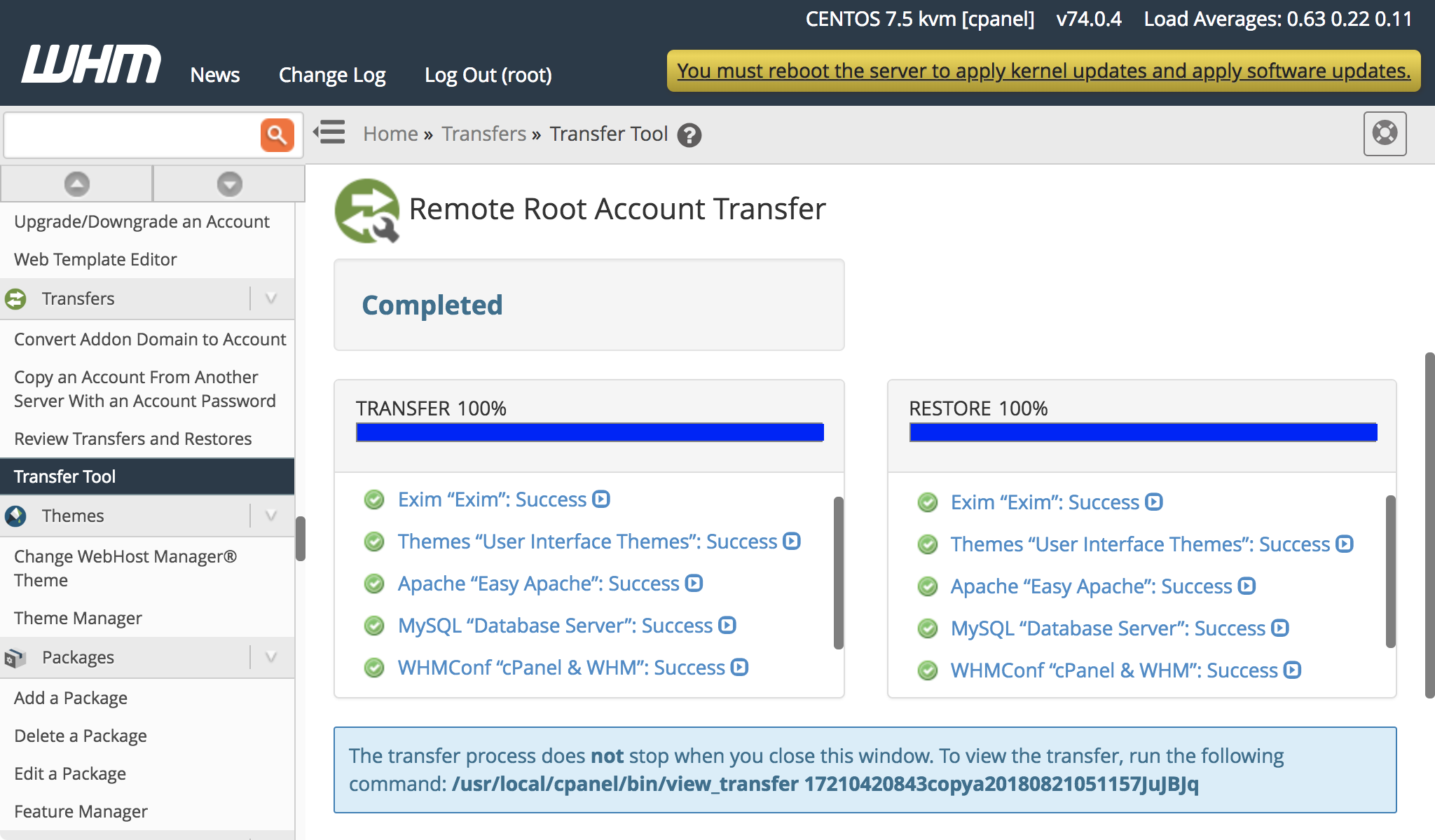Play the log video for Exim transfer
Image resolution: width=1435 pixels, height=840 pixels.
tap(601, 499)
